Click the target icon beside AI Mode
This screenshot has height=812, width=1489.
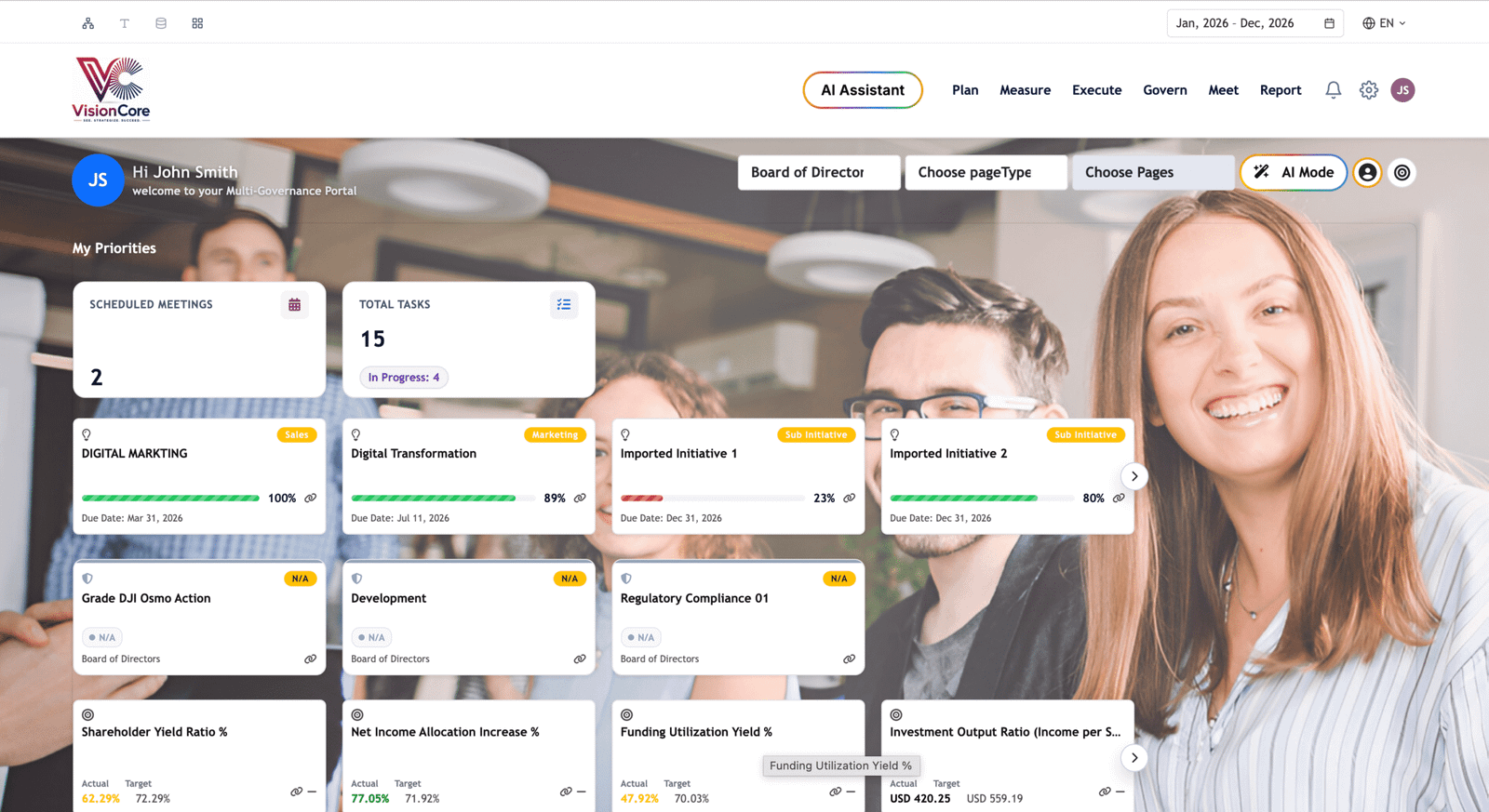click(x=1402, y=172)
